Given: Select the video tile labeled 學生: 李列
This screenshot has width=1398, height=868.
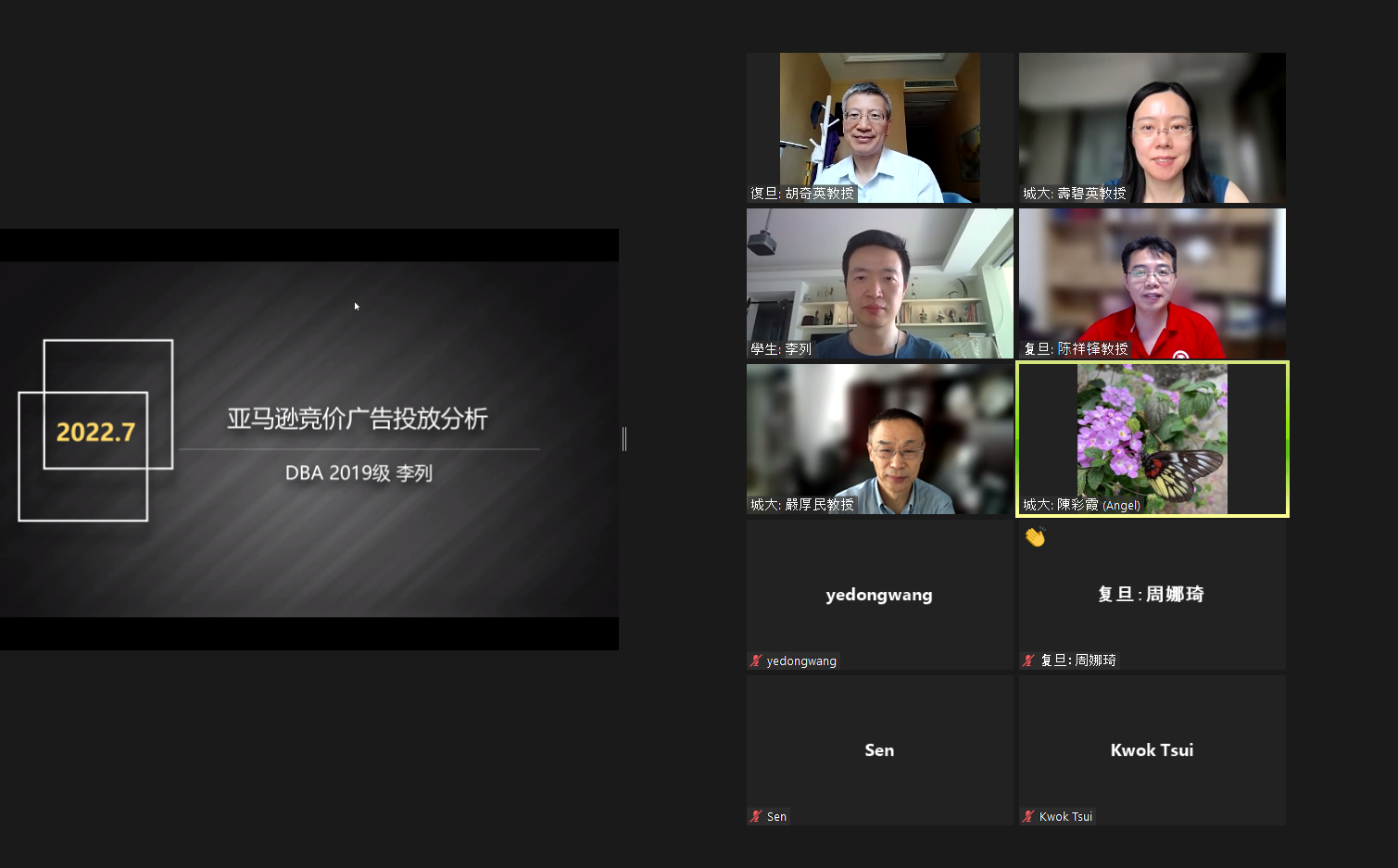Looking at the screenshot, I should pos(879,283).
